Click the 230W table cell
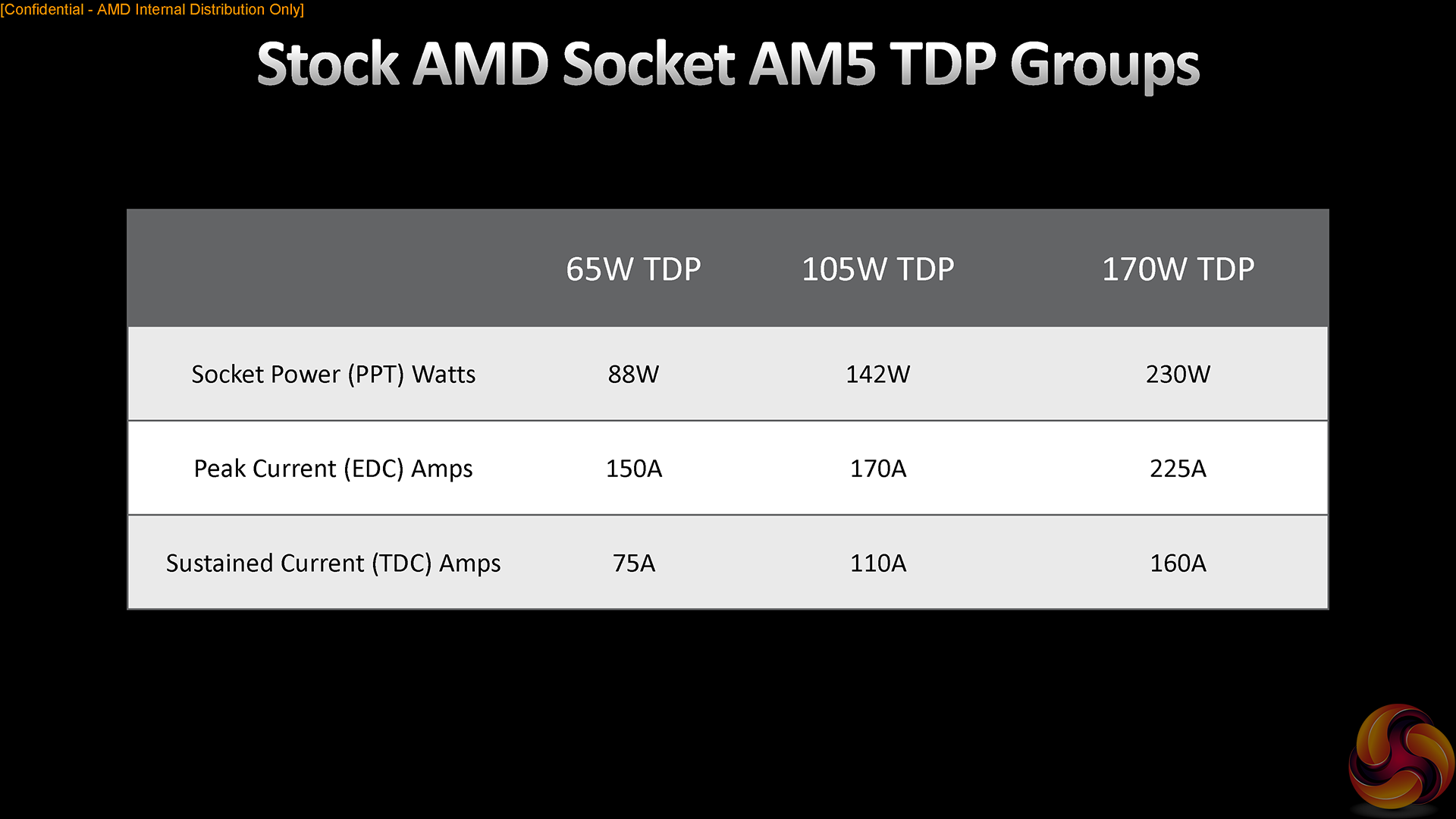Image resolution: width=1456 pixels, height=819 pixels. click(1178, 374)
